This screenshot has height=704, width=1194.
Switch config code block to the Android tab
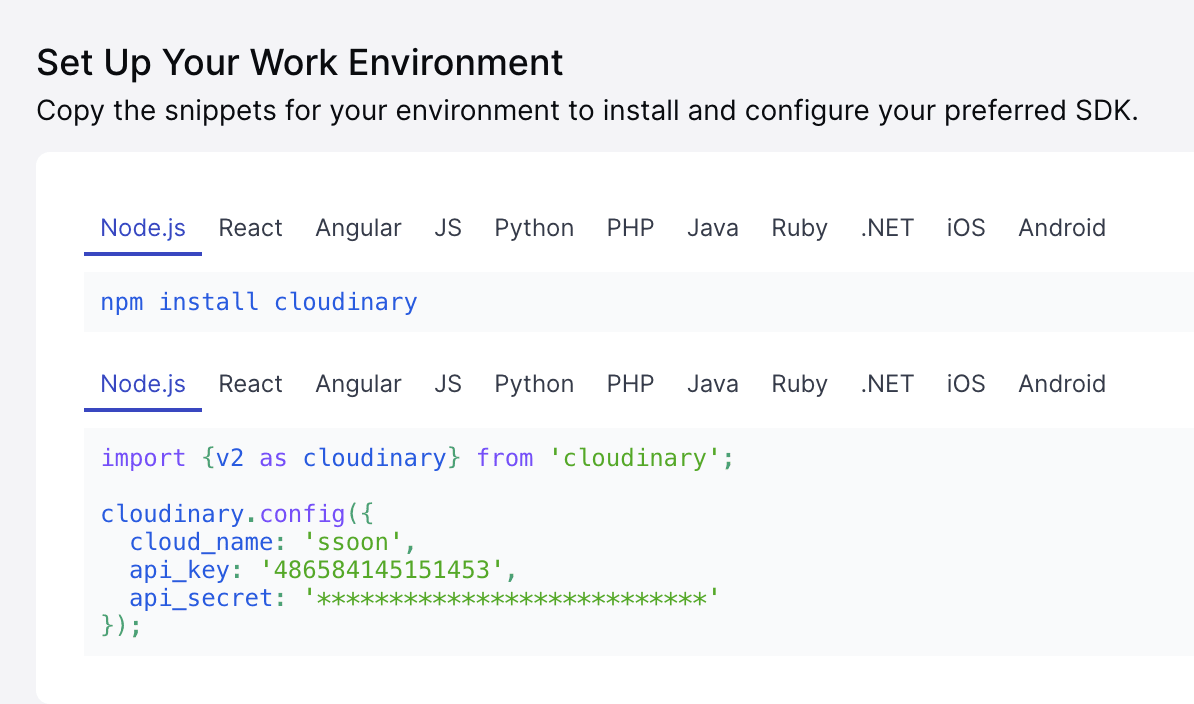click(1062, 384)
